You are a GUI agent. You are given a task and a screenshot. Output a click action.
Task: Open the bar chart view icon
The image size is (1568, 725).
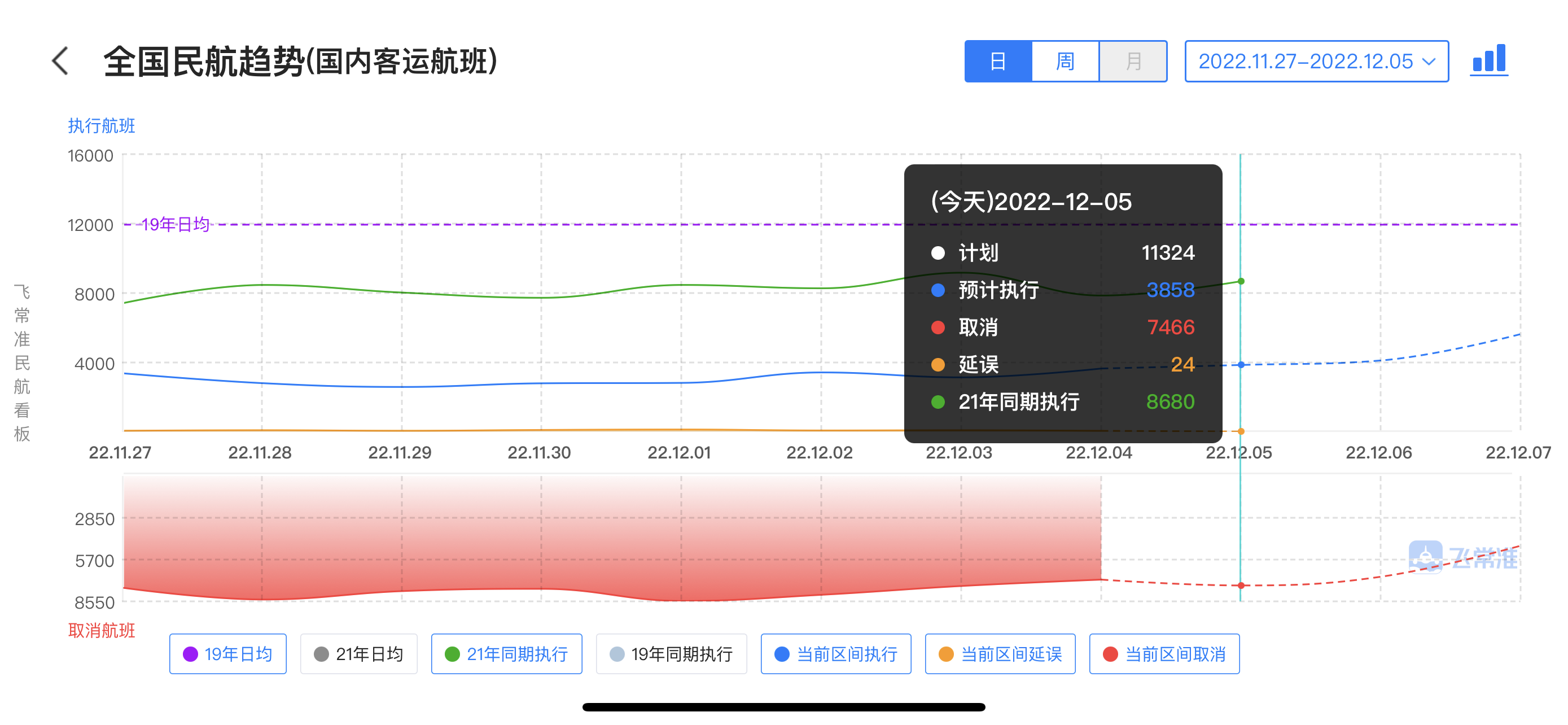point(1488,60)
